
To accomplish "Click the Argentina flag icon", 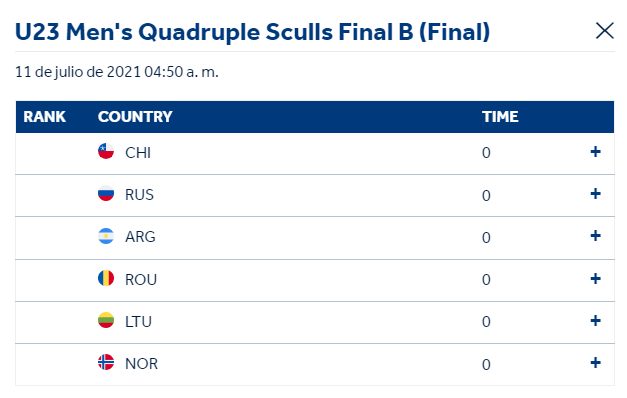I will (x=106, y=236).
